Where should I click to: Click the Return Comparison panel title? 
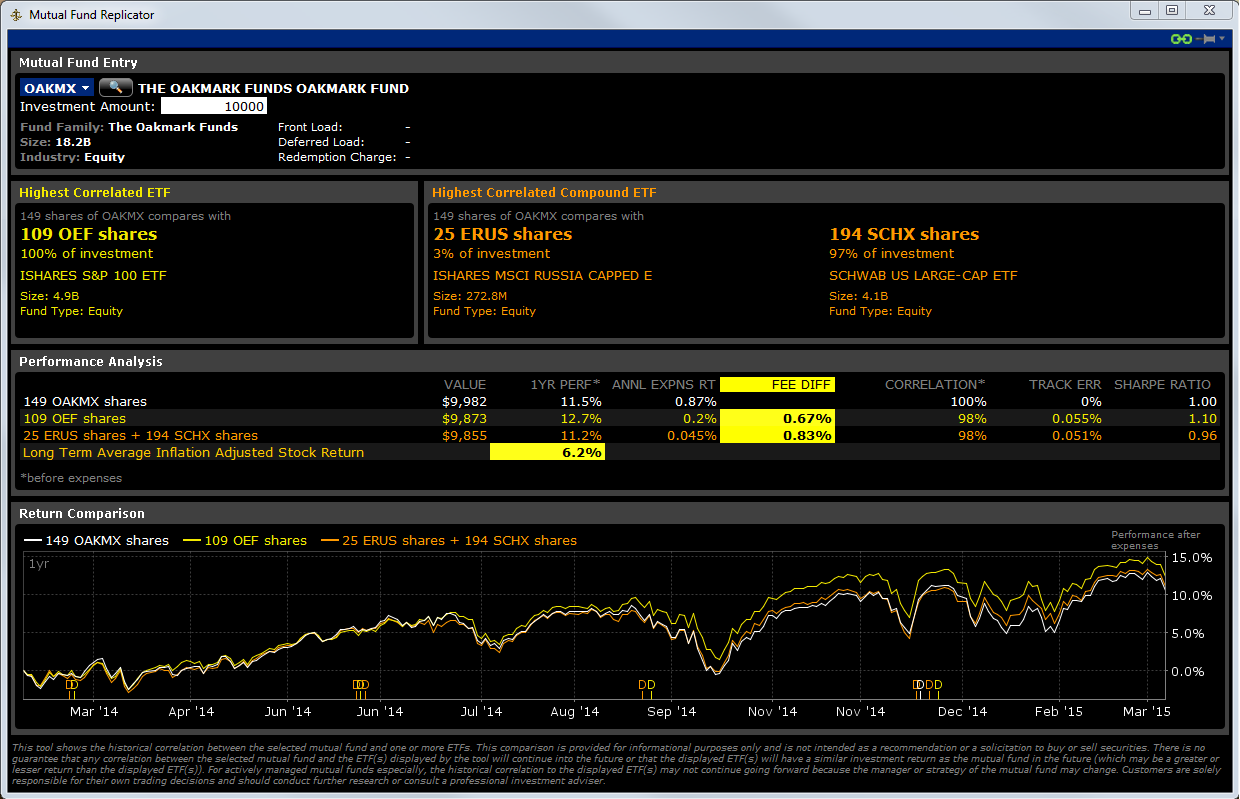coord(82,513)
